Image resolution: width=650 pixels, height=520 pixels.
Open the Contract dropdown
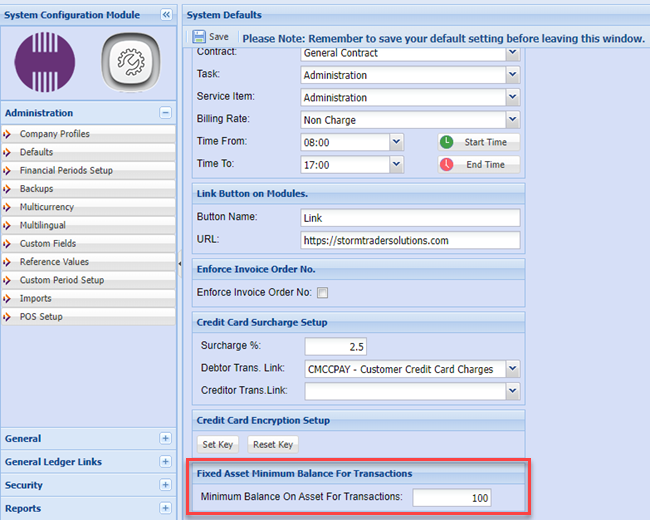point(513,53)
